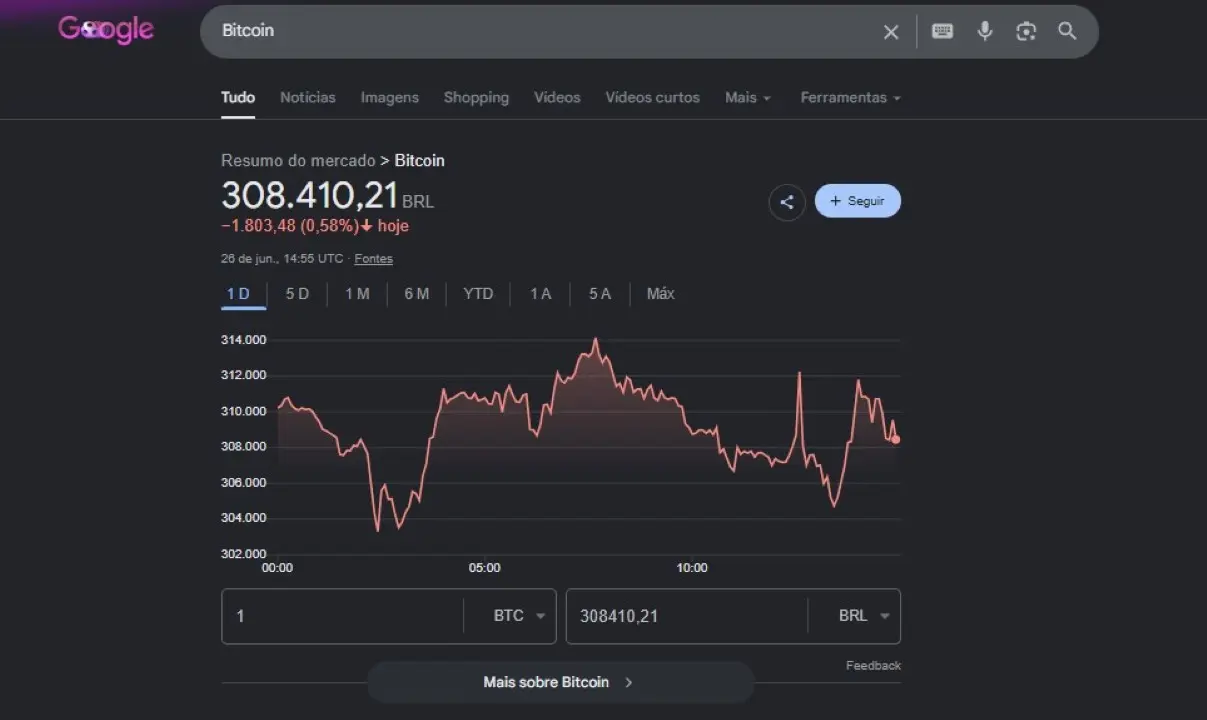
Task: Click the BTC amount input field
Action: [x=342, y=616]
